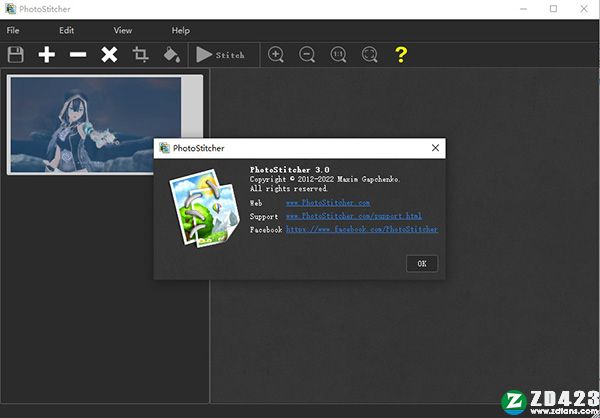This screenshot has width=600, height=418.
Task: Click the 'PhotoStitcher 3.0' version text
Action: 290,170
